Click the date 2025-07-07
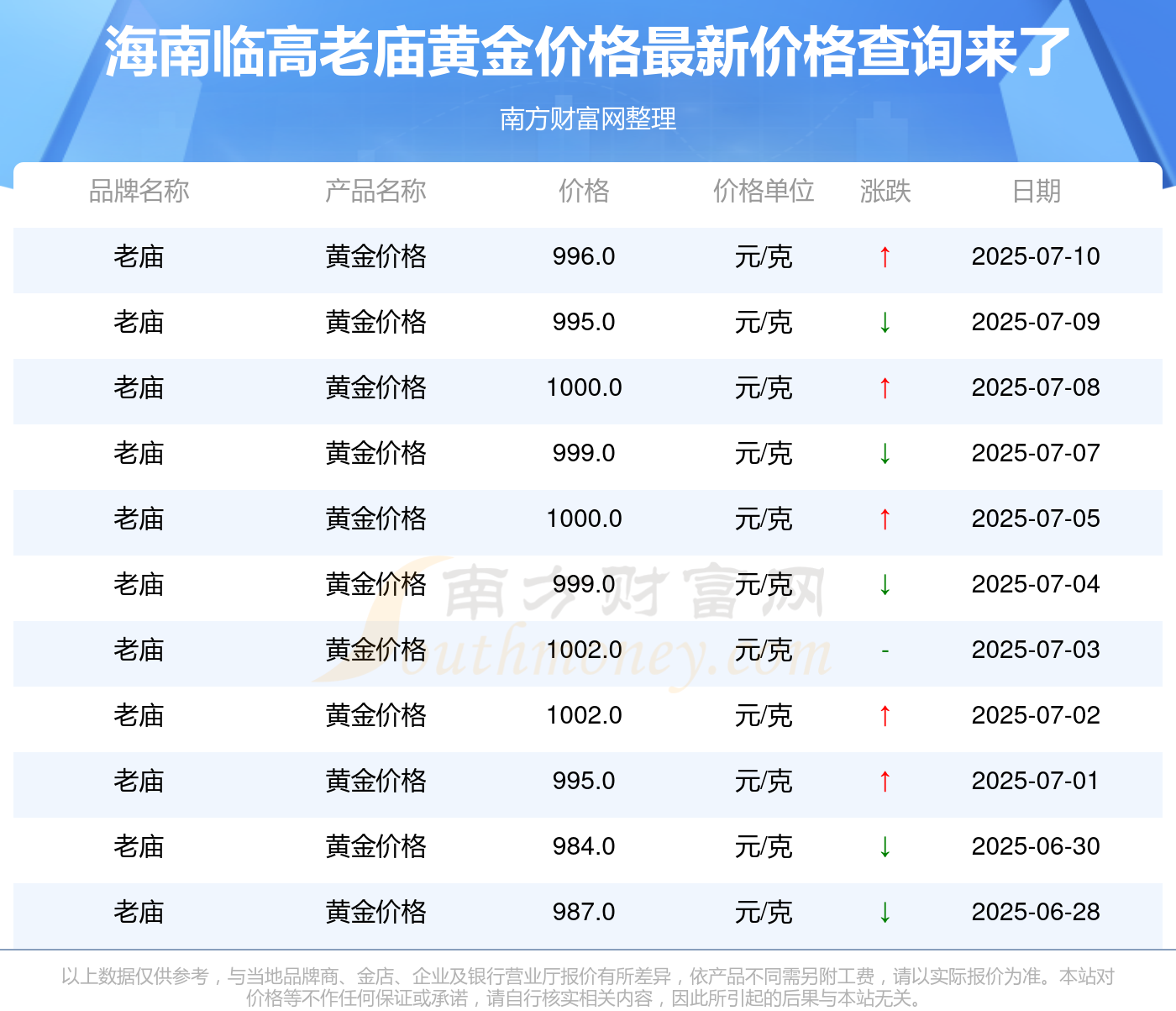Screen dimensions: 1176x1011 pyautogui.click(x=1036, y=453)
